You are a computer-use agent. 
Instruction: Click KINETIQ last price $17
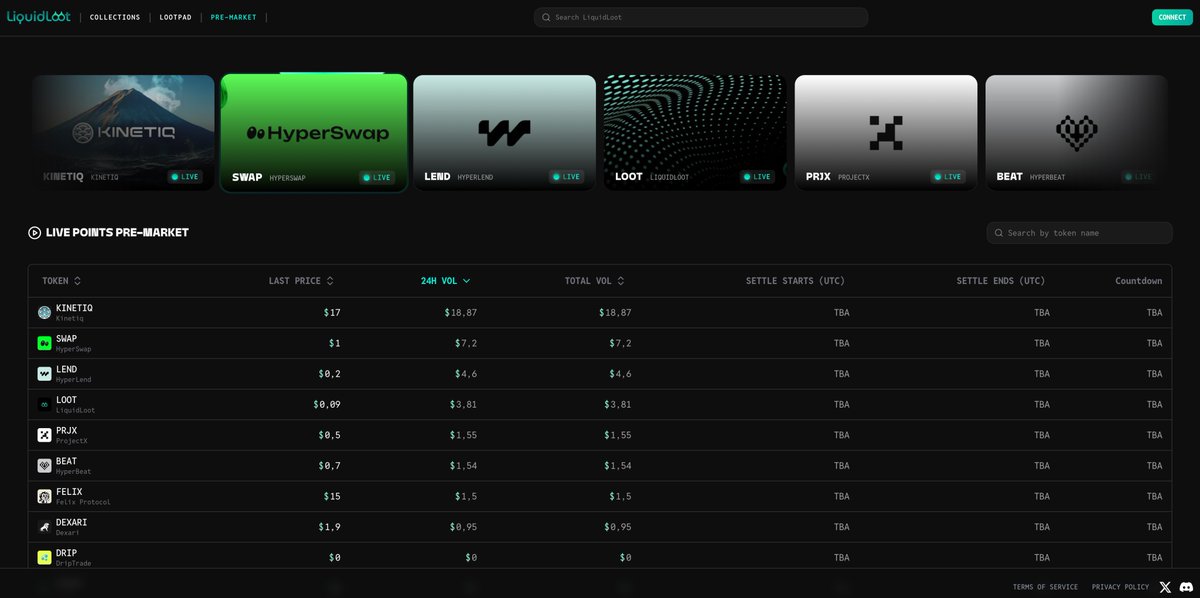[x=332, y=313]
